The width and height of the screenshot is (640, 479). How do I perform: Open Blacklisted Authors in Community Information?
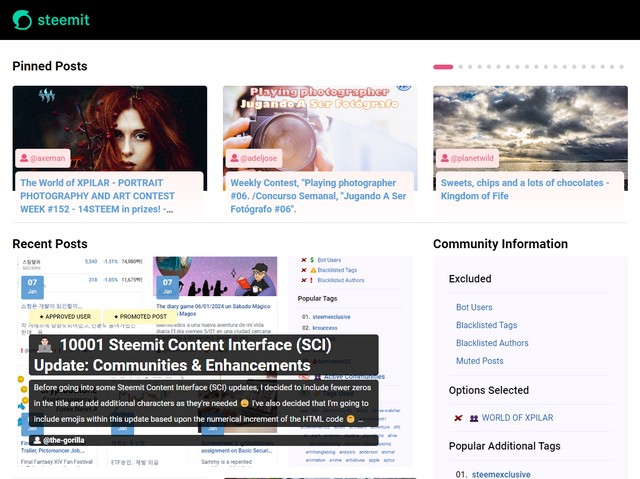click(492, 343)
